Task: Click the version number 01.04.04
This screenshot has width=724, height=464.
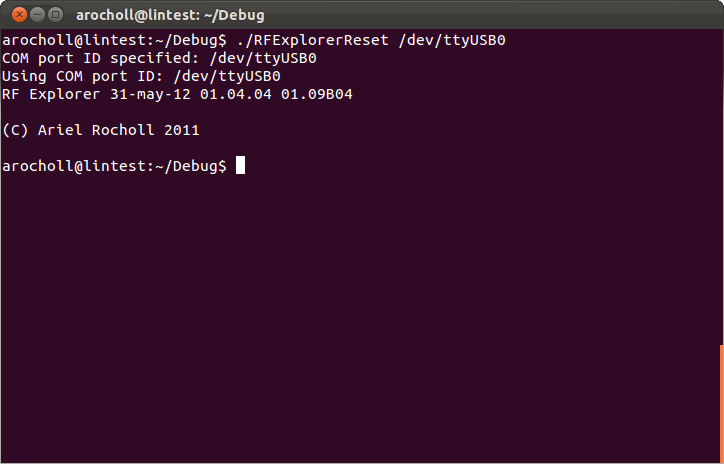Action: tap(236, 94)
